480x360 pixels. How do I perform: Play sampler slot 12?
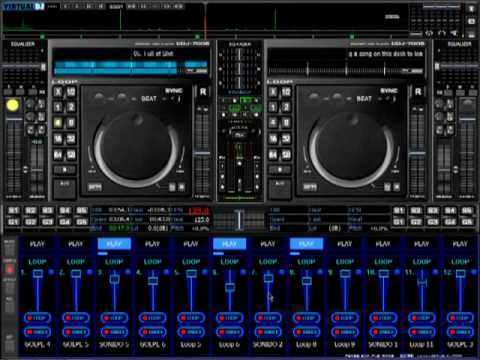coord(460,244)
